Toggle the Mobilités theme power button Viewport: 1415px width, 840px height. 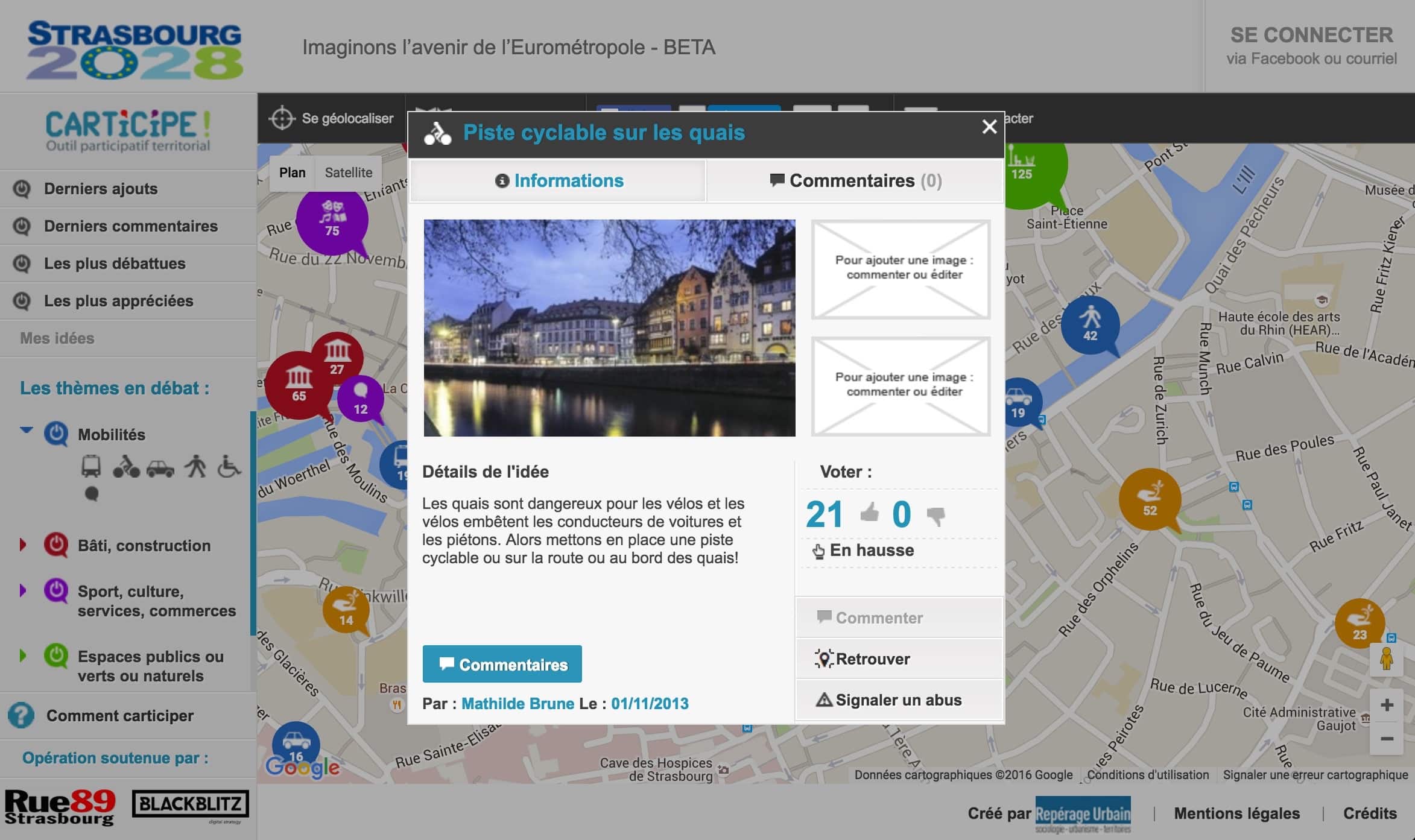[56, 434]
